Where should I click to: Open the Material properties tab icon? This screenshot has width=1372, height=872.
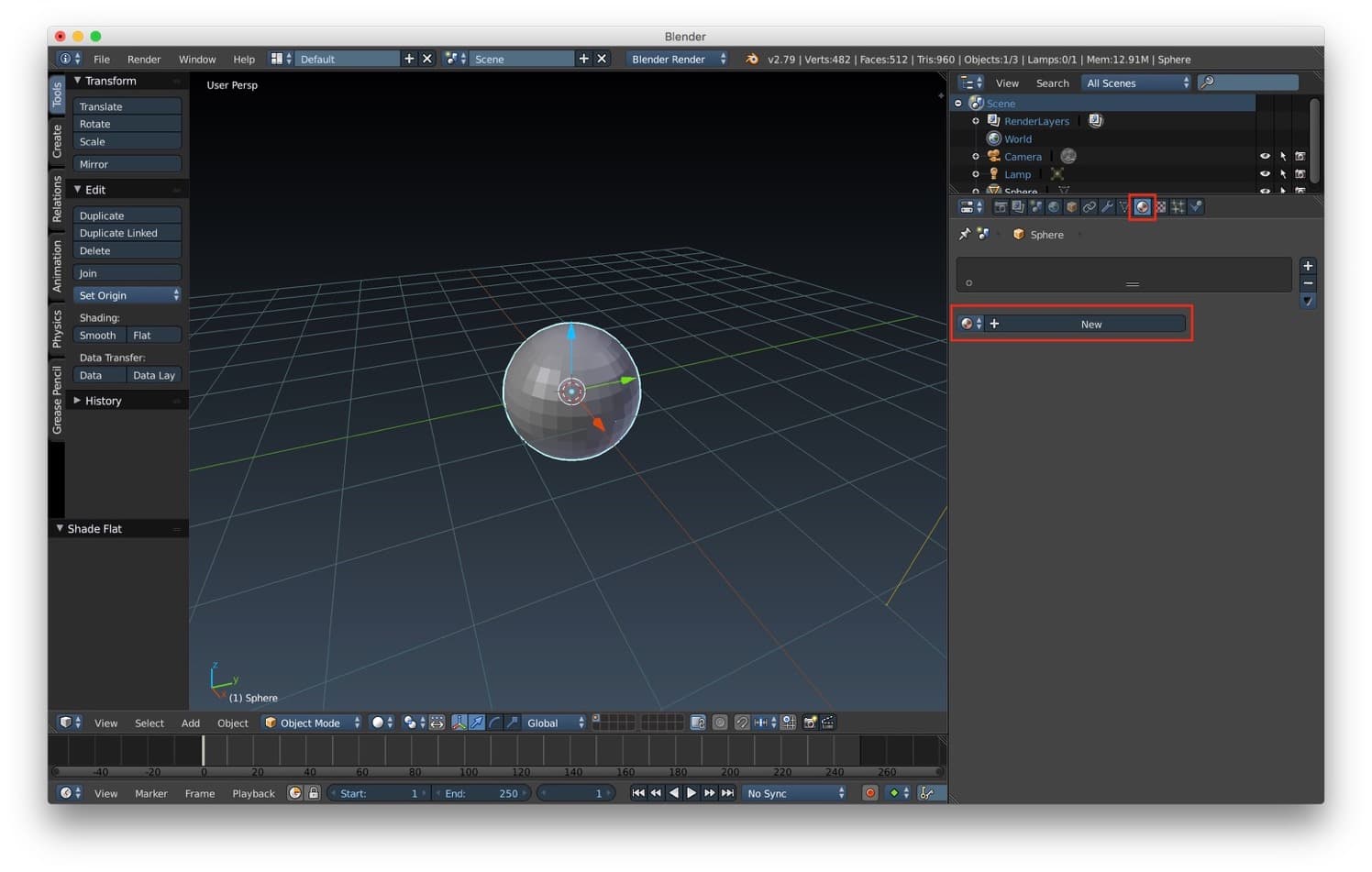(x=1142, y=207)
